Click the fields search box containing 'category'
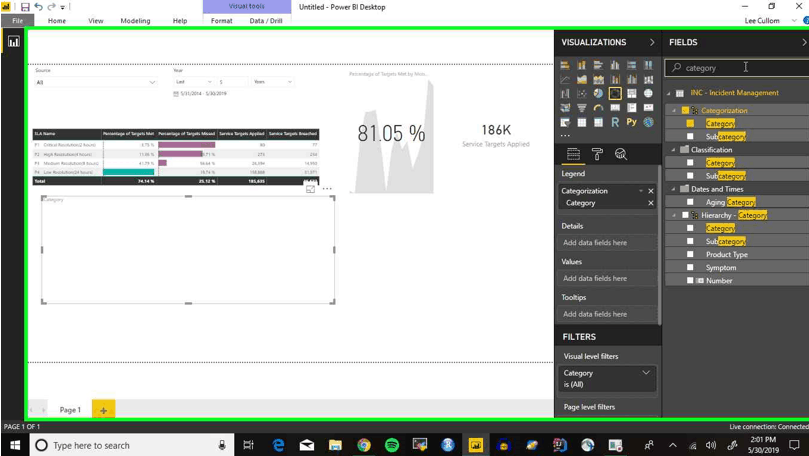 click(737, 68)
